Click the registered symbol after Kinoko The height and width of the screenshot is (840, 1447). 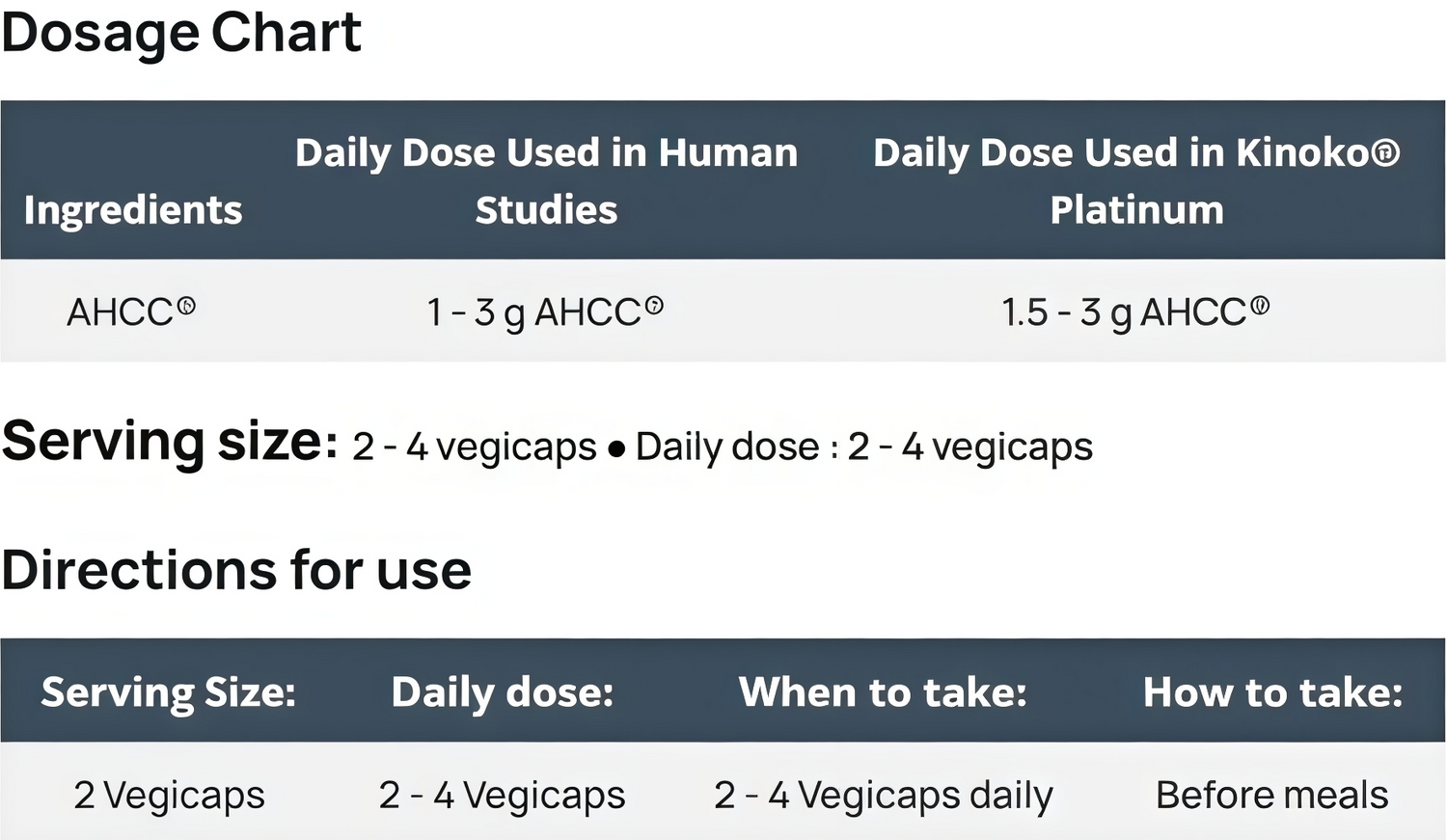1386,152
